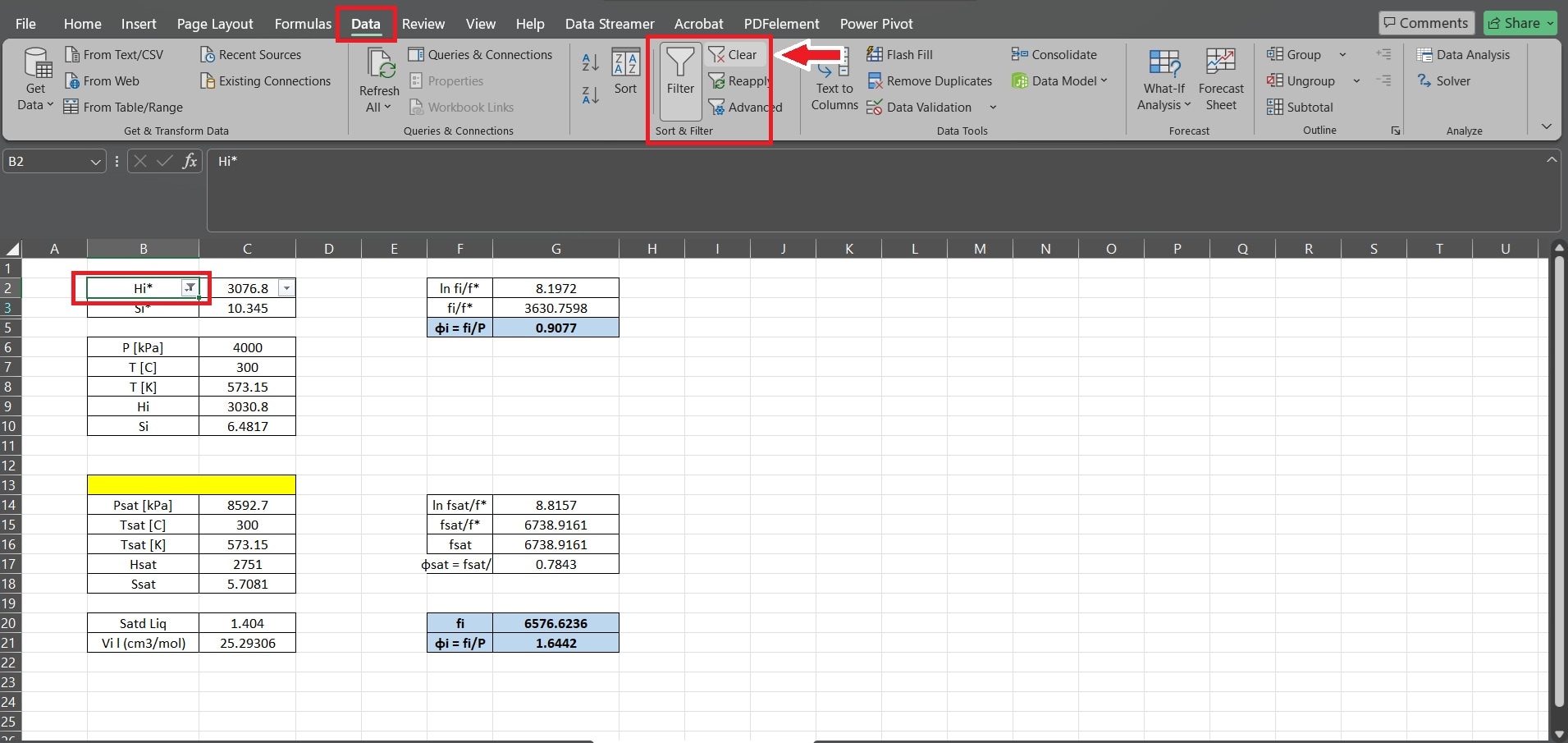
Task: Go to the Formulas tab
Action: coord(303,24)
